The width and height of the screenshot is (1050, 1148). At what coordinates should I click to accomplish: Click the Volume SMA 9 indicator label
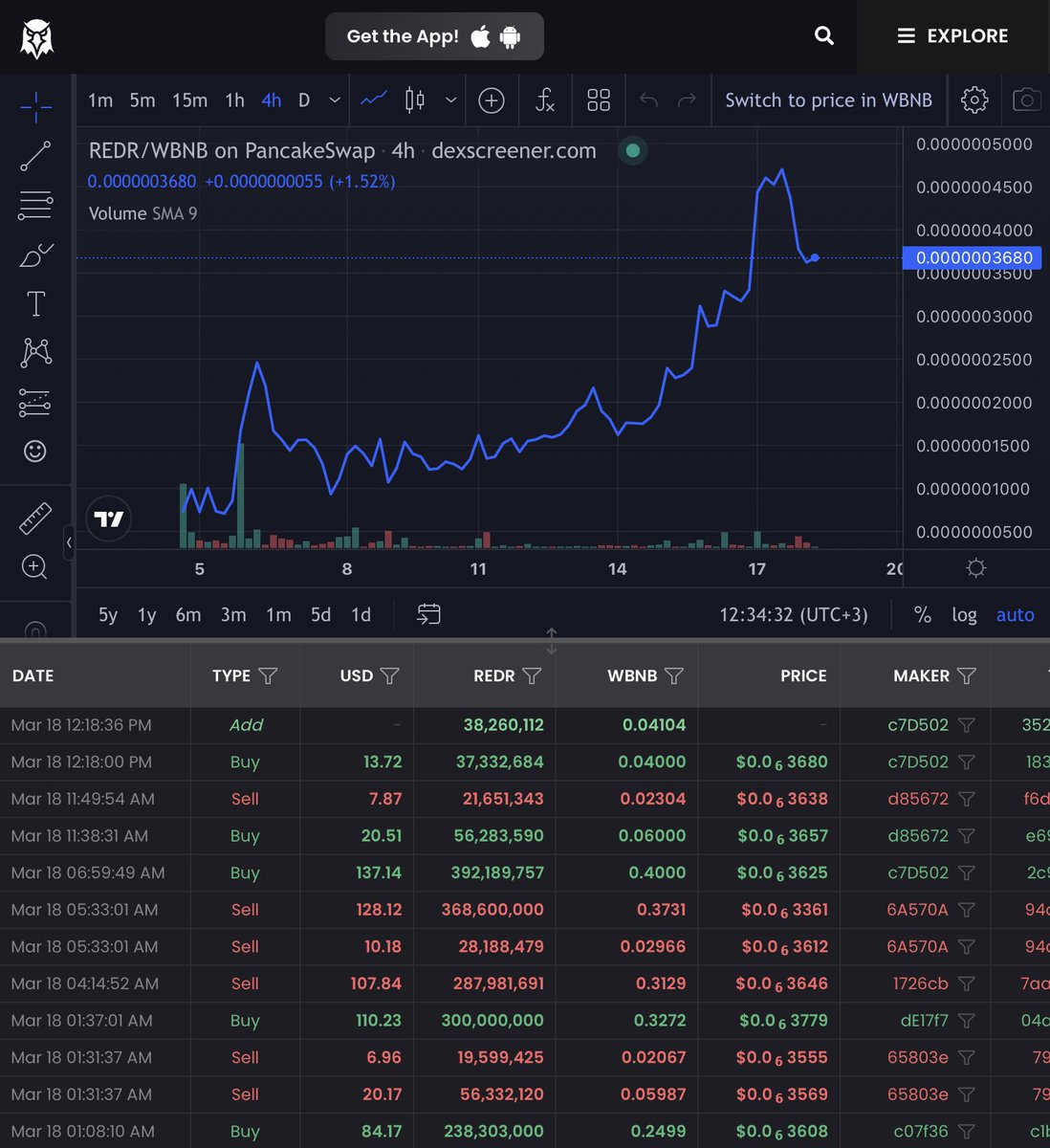[x=142, y=213]
